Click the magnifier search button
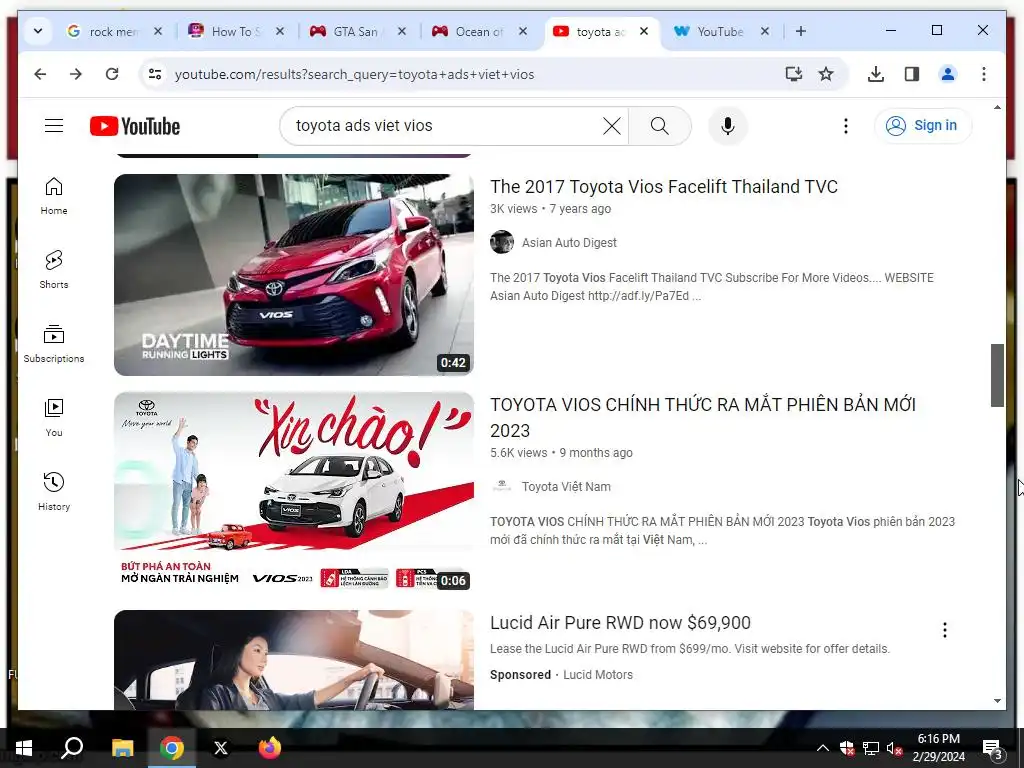The image size is (1024, 768). (x=660, y=125)
